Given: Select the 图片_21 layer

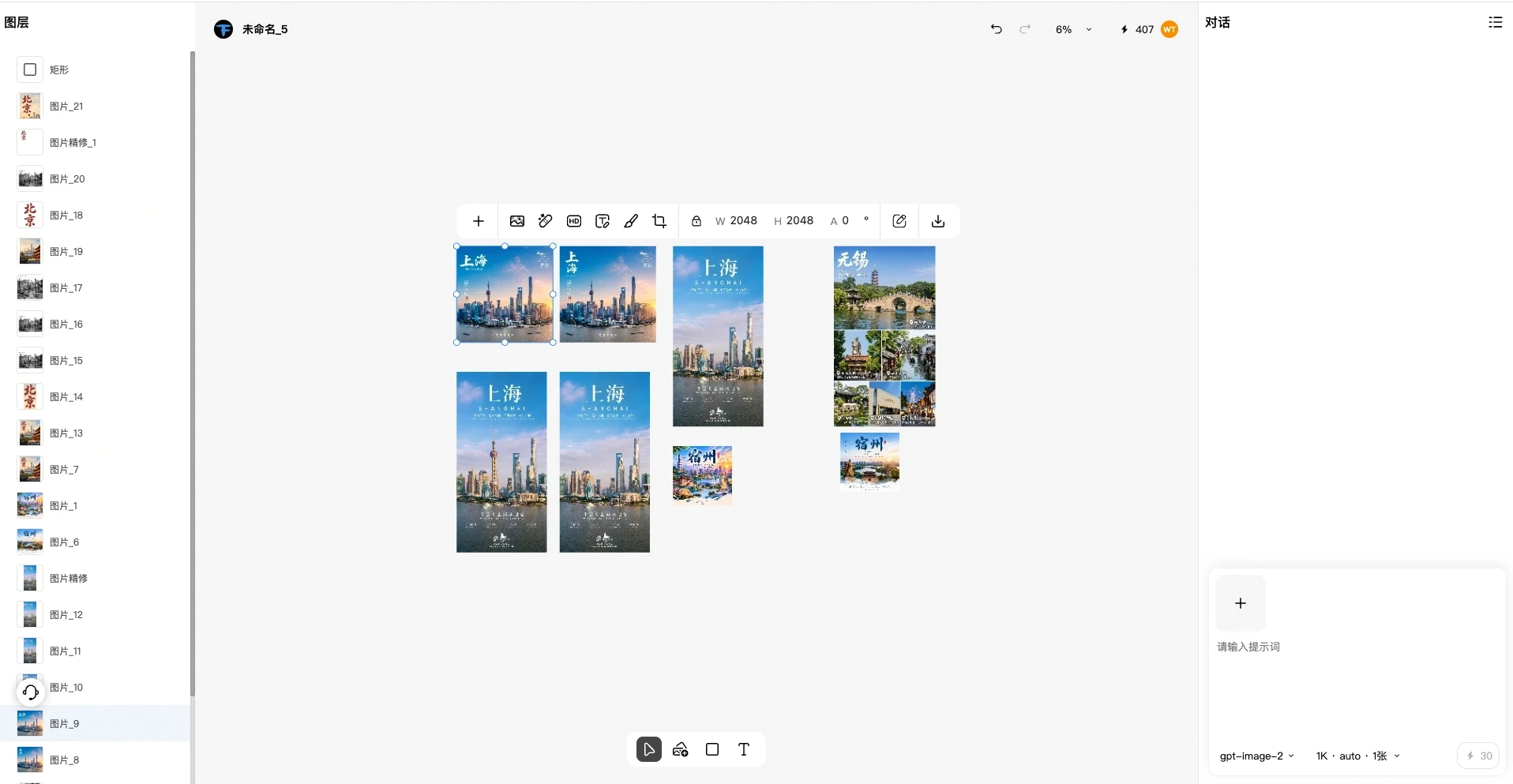Looking at the screenshot, I should pos(95,106).
